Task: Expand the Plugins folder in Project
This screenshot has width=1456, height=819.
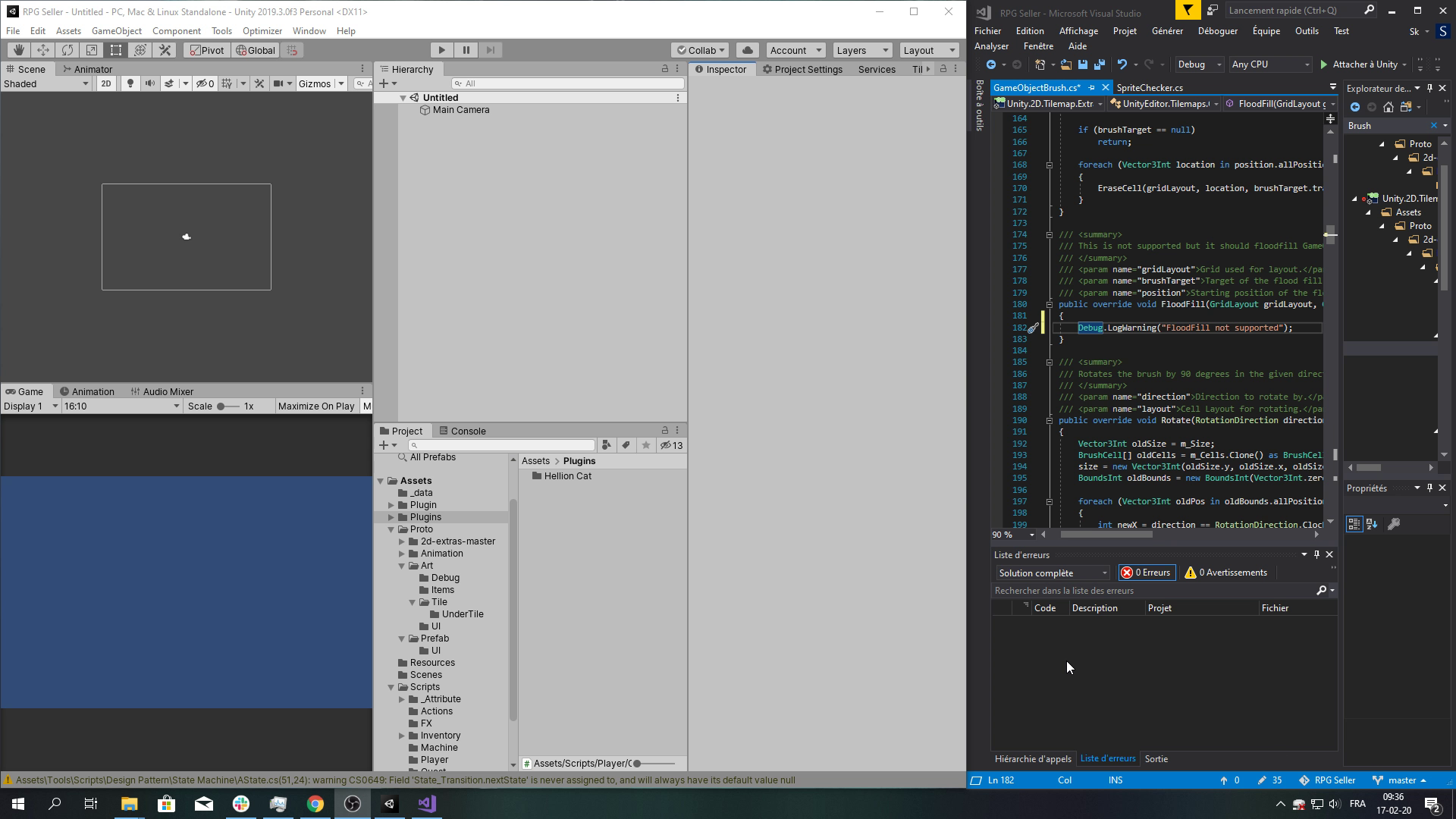Action: [391, 517]
